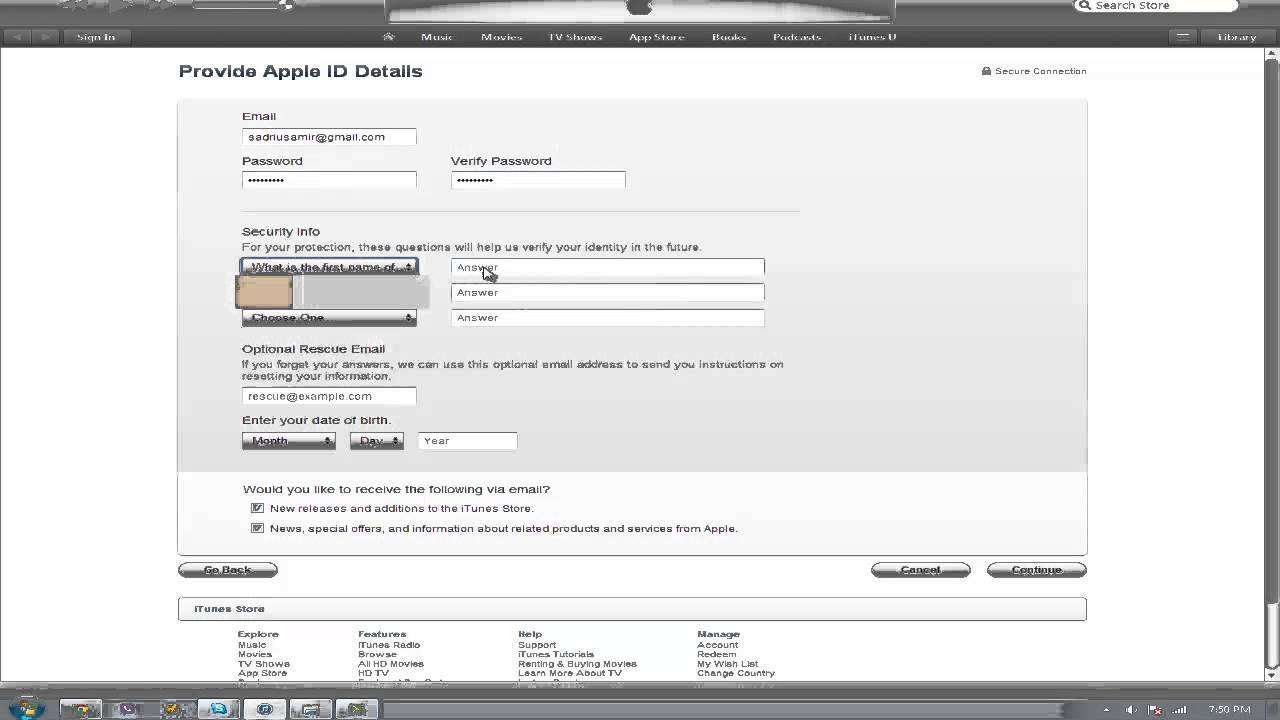Screen dimensions: 1280x720
Task: Click the first security Answer field
Action: point(607,267)
